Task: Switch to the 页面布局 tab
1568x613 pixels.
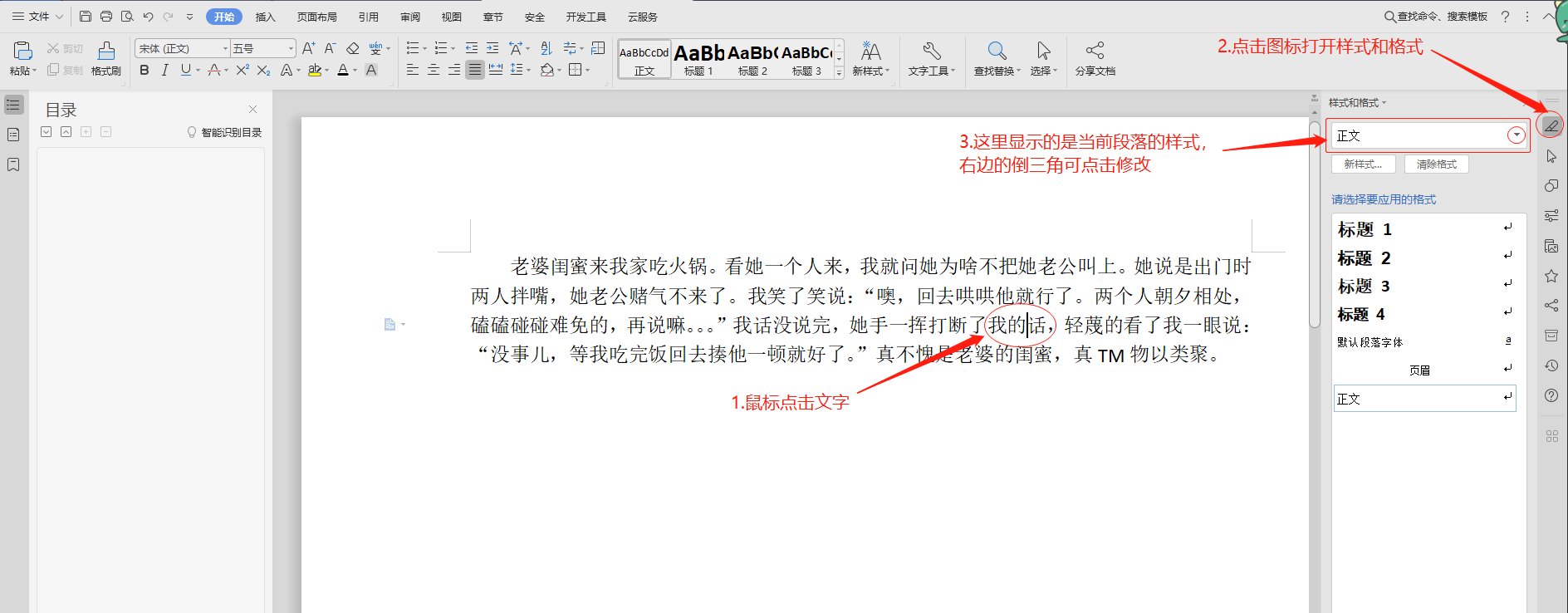Action: point(316,17)
